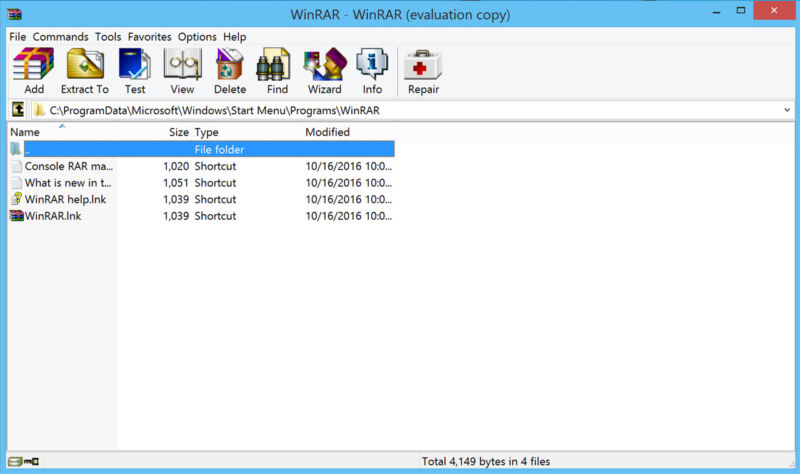This screenshot has width=800, height=474.
Task: Click the parent folder icon in first row
Action: [x=16, y=149]
